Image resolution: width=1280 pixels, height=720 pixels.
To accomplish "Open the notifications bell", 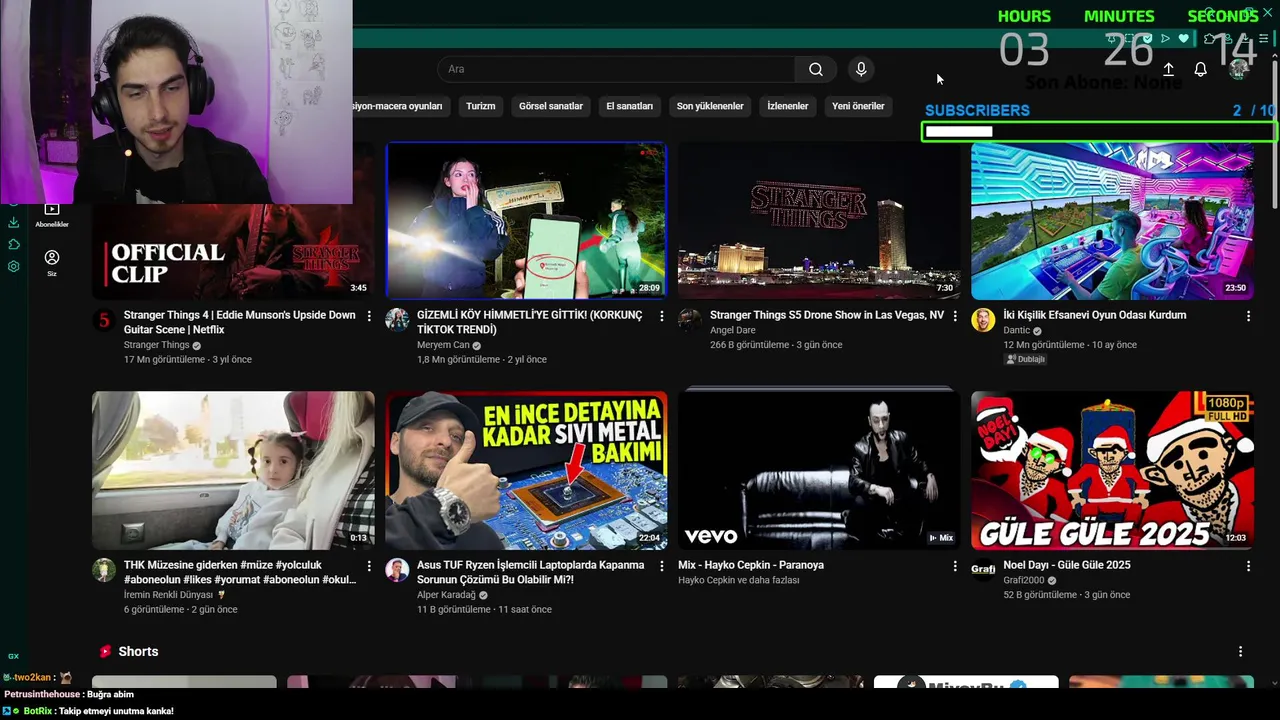I will tap(1200, 69).
